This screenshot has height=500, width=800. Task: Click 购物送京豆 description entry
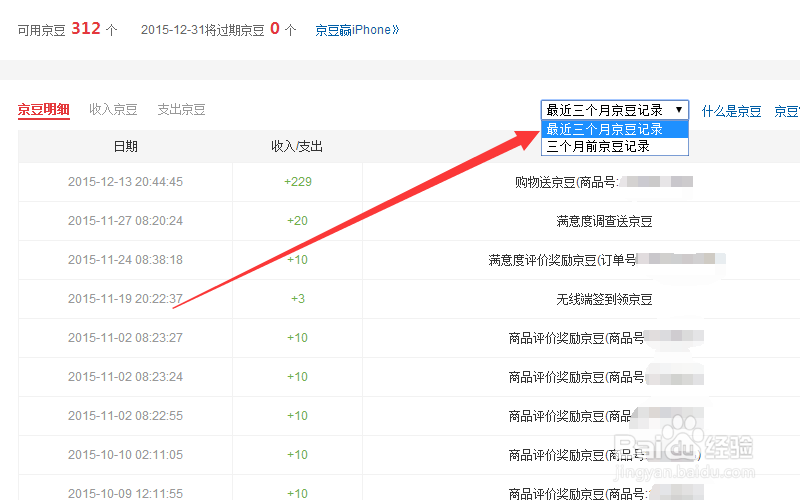[604, 182]
